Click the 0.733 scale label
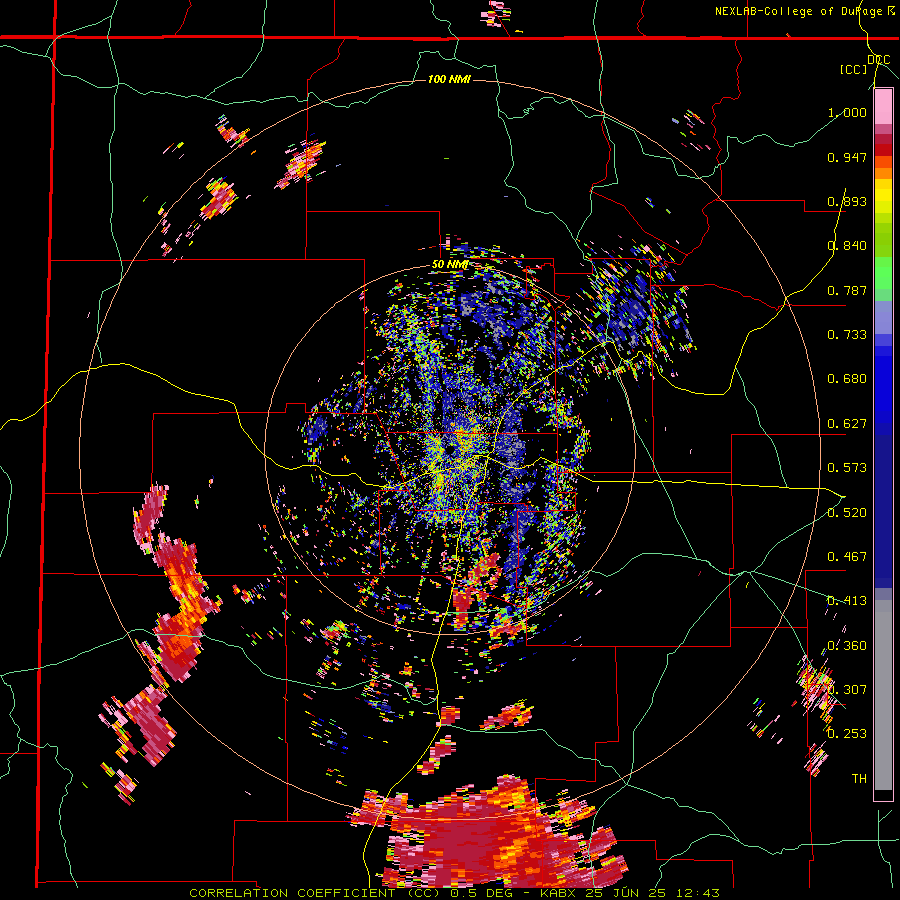The height and width of the screenshot is (900, 900). 847,335
